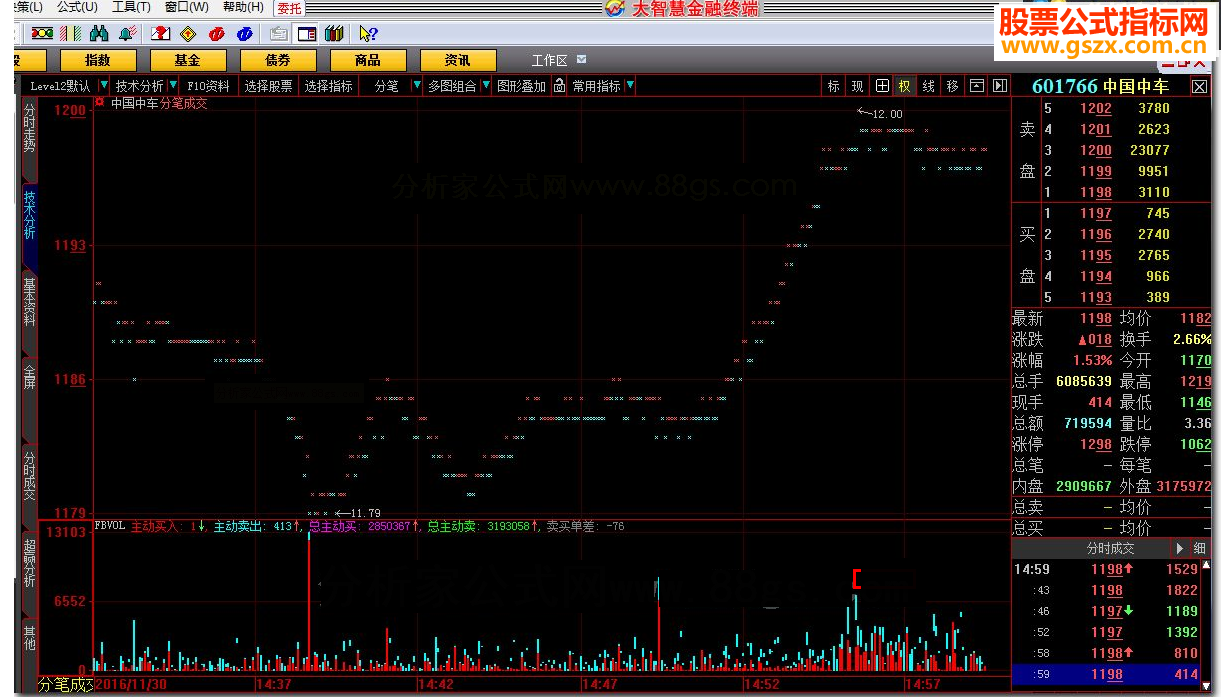Click the blue circle toolbar icon
1221x697 pixels.
pyautogui.click(x=244, y=34)
